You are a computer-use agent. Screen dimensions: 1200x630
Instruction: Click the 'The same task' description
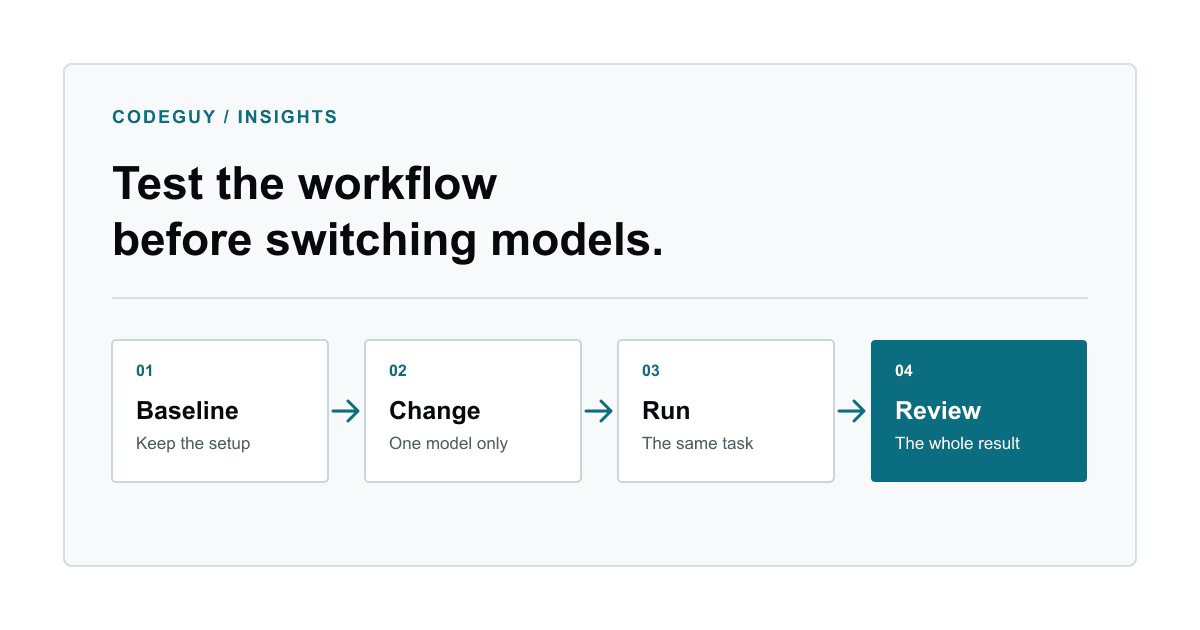coord(698,443)
